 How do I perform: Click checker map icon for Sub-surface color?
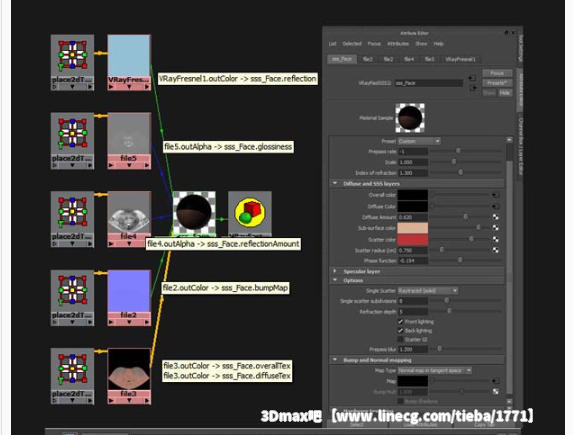coord(495,228)
